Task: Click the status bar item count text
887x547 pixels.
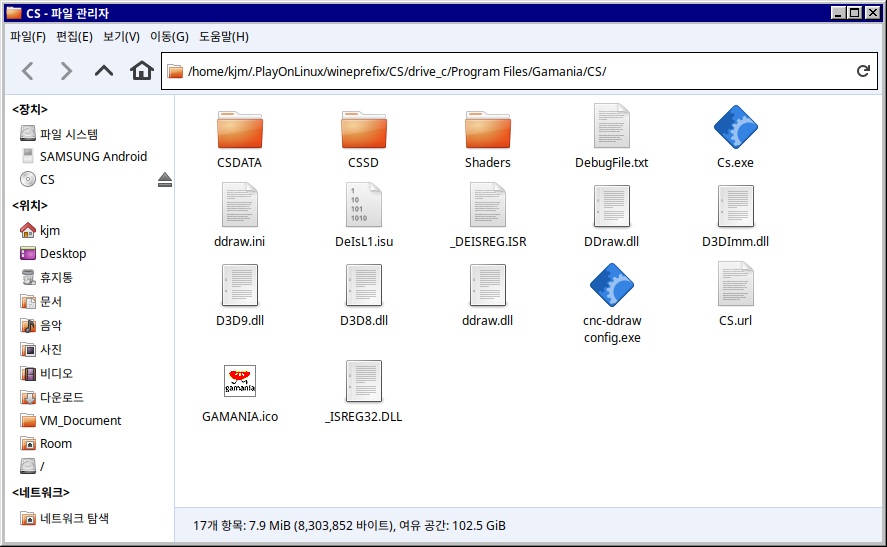Action: (x=349, y=526)
